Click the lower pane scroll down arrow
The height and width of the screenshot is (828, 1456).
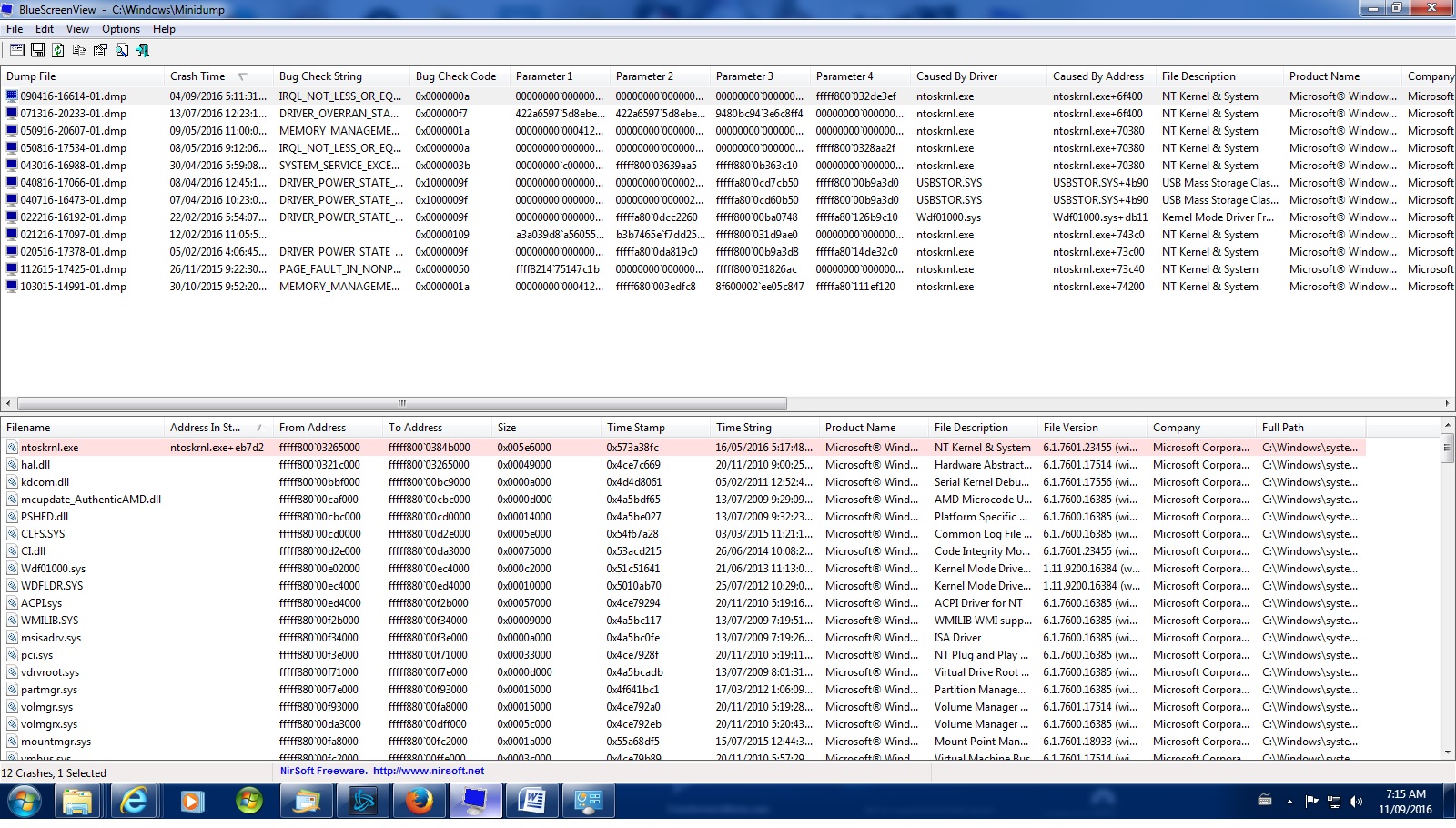point(1448,752)
